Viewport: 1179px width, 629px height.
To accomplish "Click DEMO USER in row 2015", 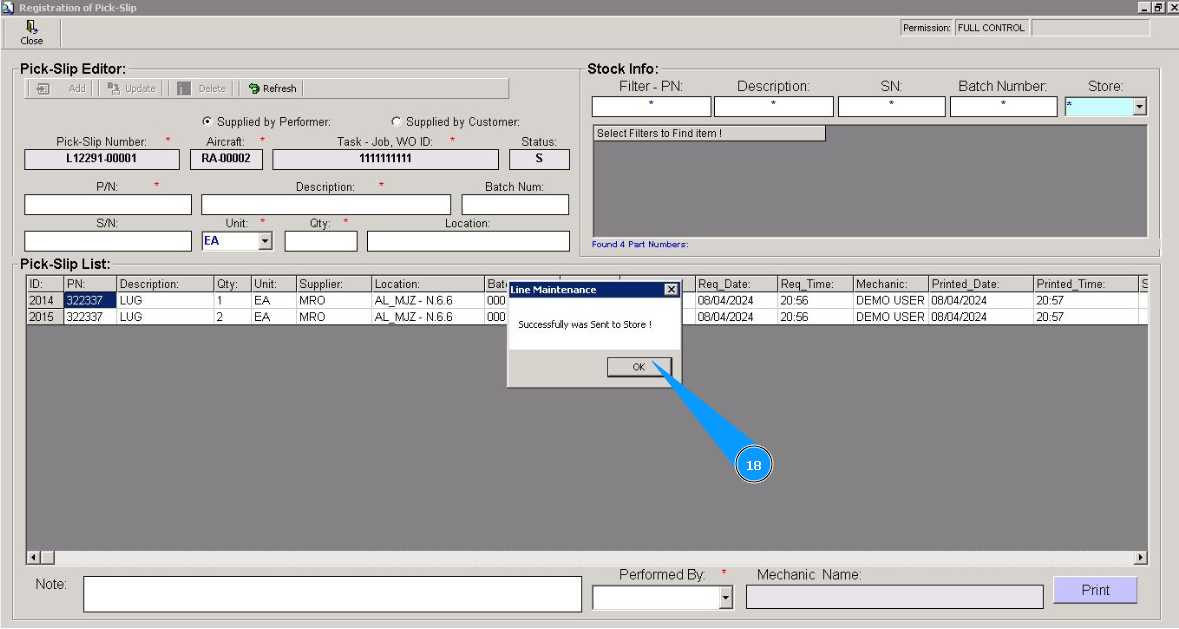I will [891, 317].
